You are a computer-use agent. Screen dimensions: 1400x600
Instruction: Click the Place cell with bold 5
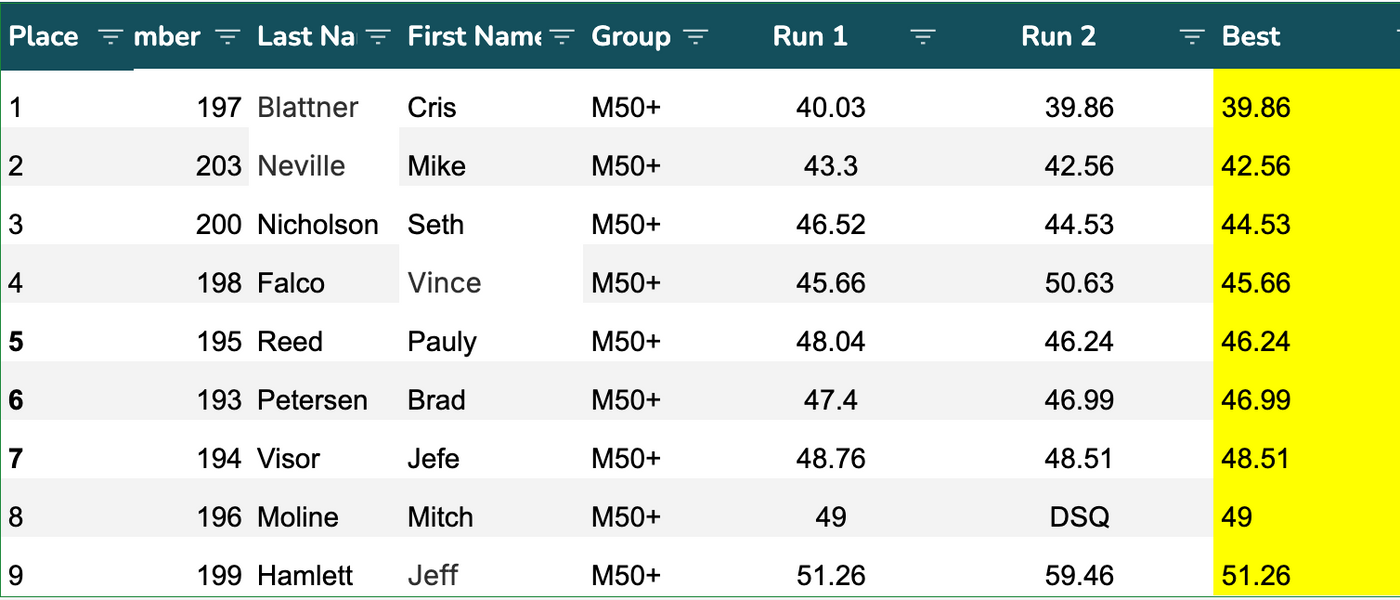coord(16,342)
